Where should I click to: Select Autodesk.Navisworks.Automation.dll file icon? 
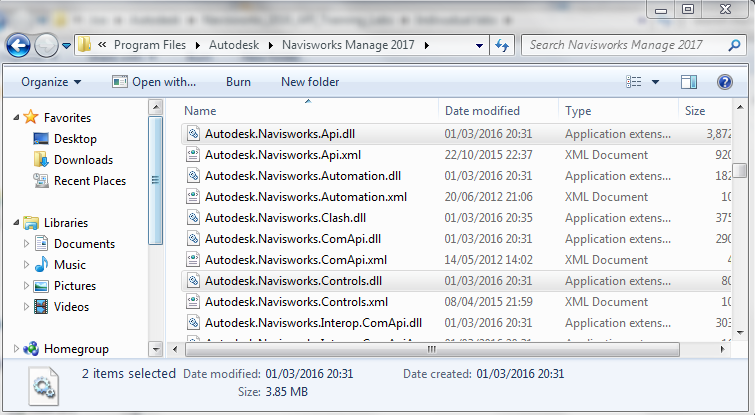(193, 176)
